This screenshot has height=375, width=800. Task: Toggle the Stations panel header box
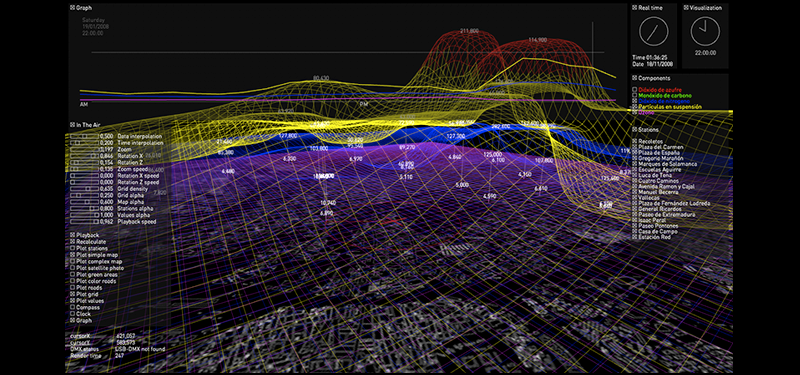coord(635,130)
